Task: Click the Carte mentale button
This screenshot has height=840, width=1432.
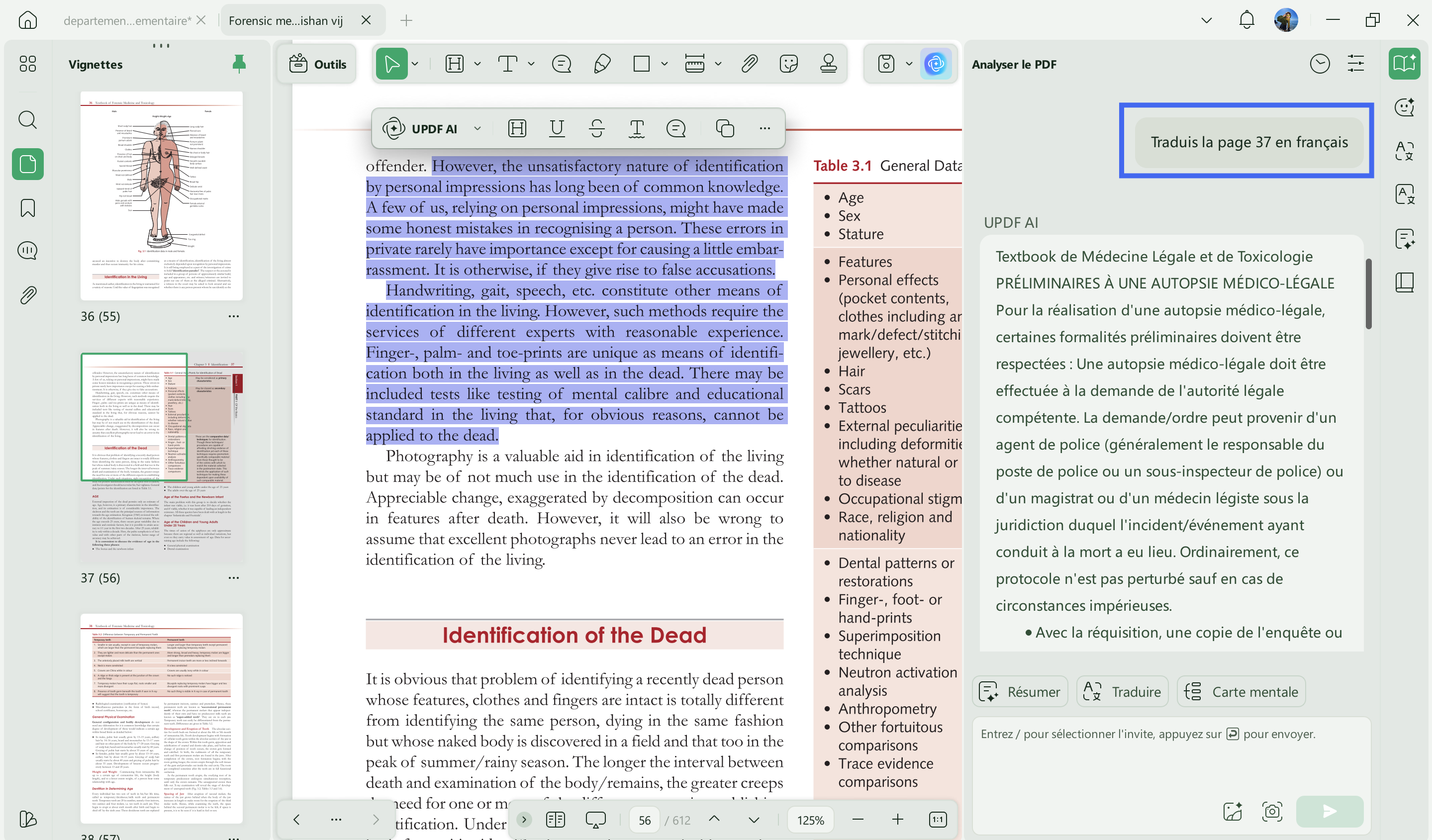Action: (x=1241, y=691)
